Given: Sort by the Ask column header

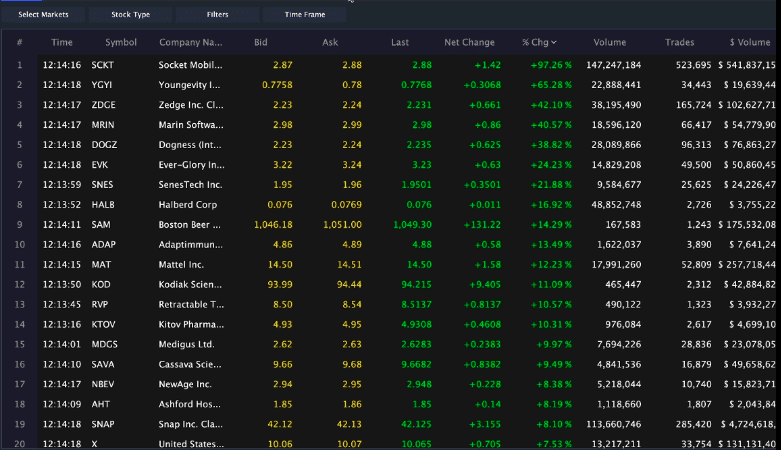Looking at the screenshot, I should coord(330,42).
